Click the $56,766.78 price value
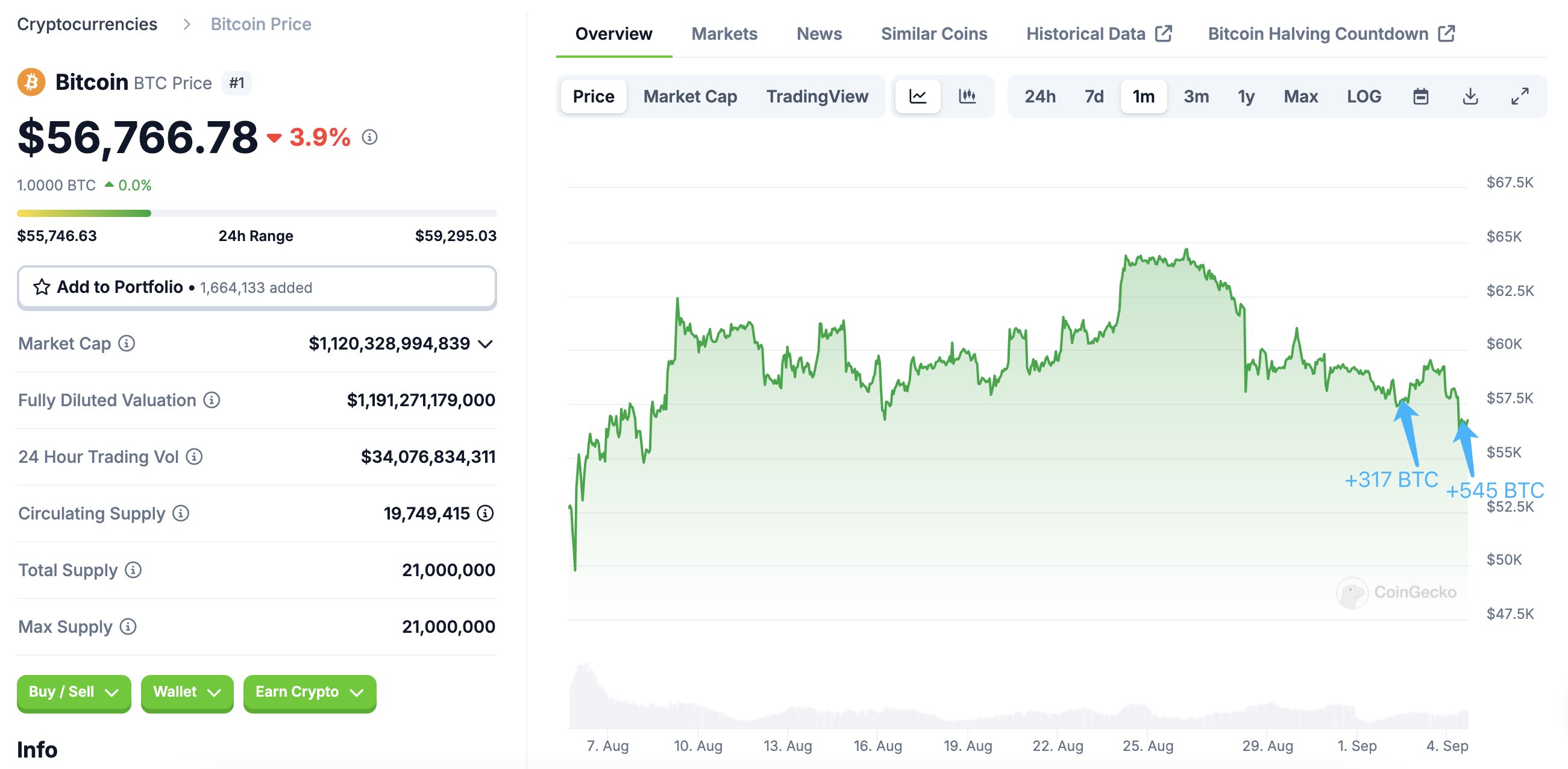The width and height of the screenshot is (1568, 769). 137,137
